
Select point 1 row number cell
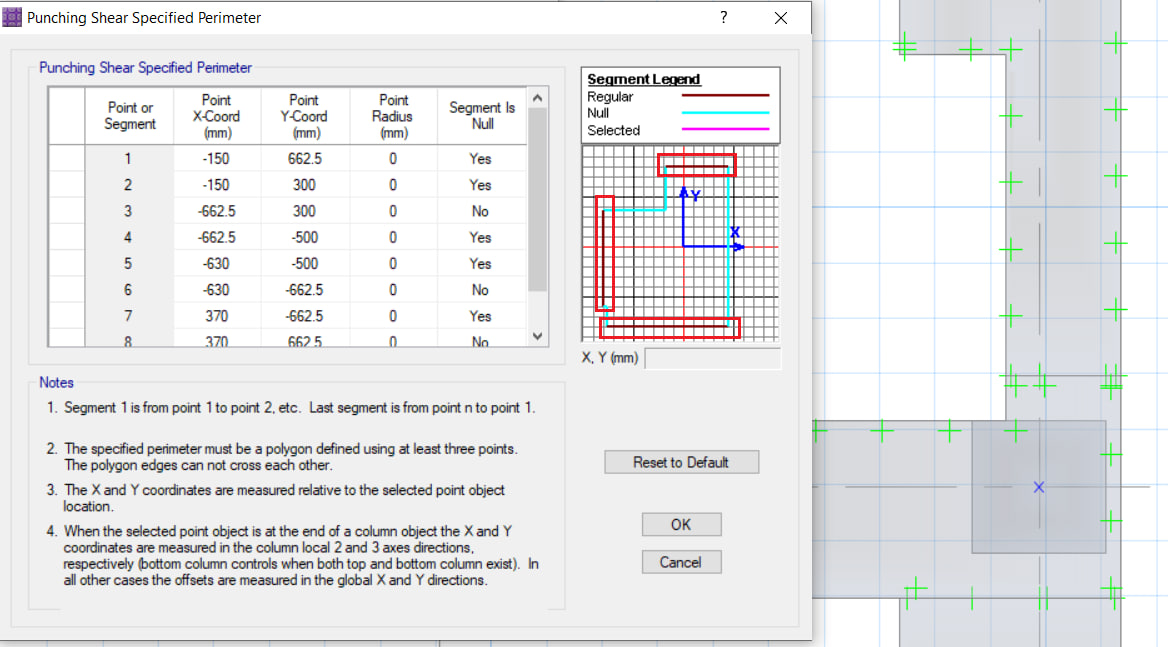(x=129, y=159)
